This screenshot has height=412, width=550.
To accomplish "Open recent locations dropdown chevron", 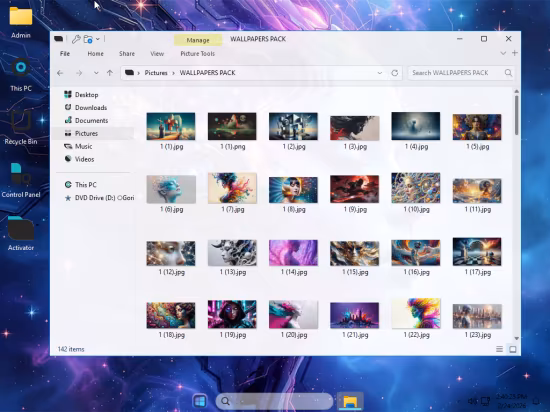I will [96, 73].
